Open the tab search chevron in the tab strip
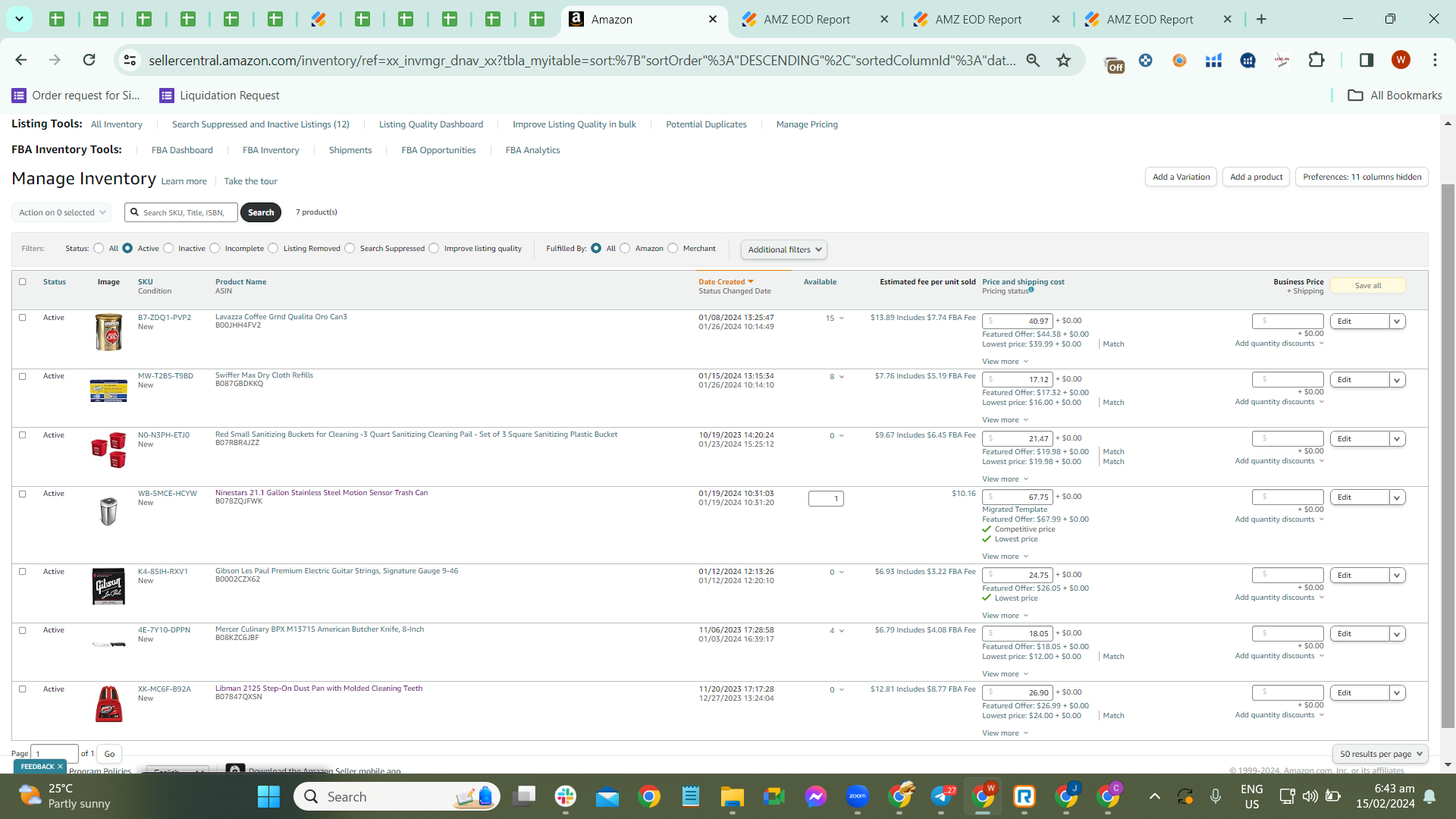The image size is (1456, 819). pyautogui.click(x=19, y=19)
